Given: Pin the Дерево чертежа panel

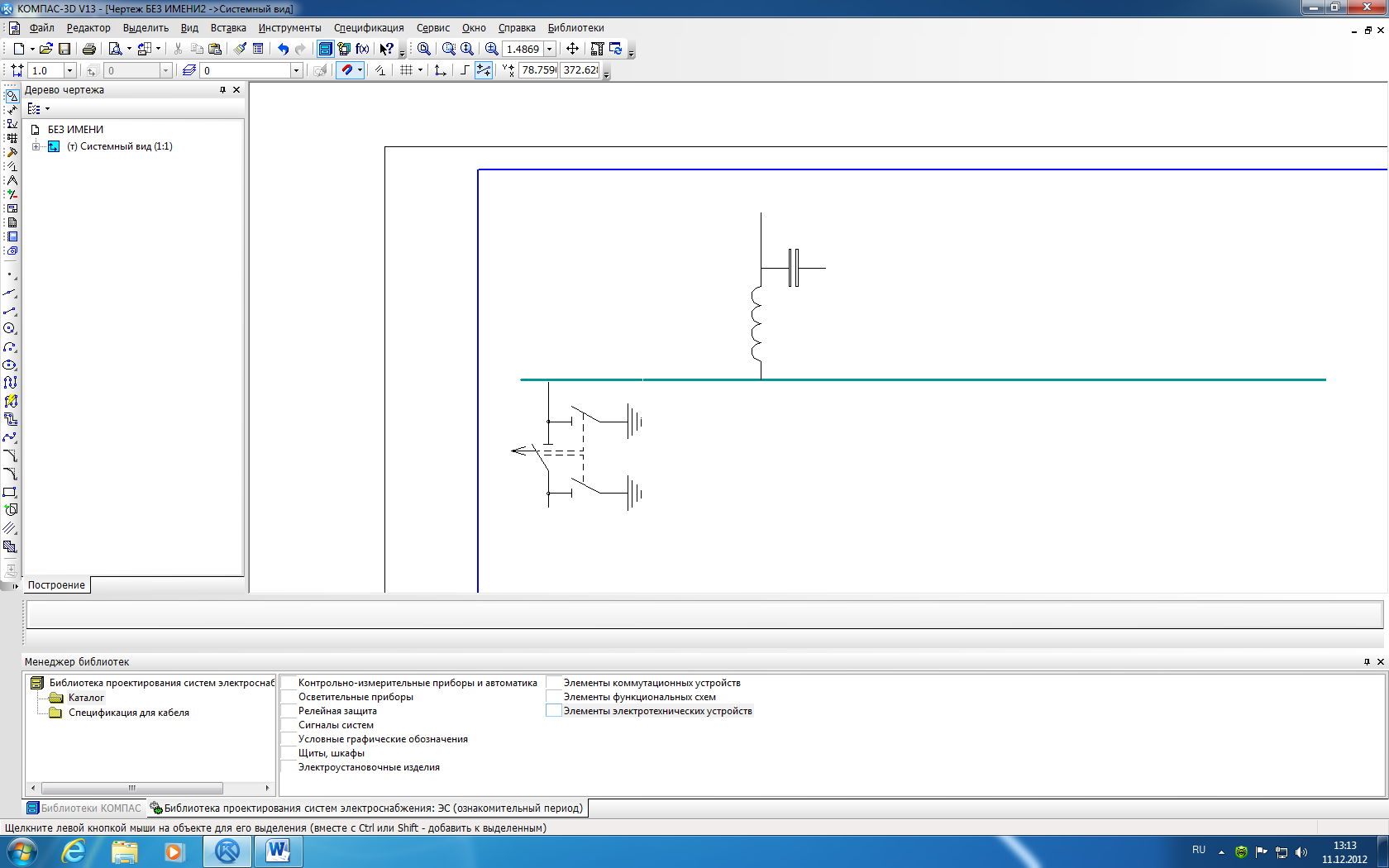Looking at the screenshot, I should (222, 90).
